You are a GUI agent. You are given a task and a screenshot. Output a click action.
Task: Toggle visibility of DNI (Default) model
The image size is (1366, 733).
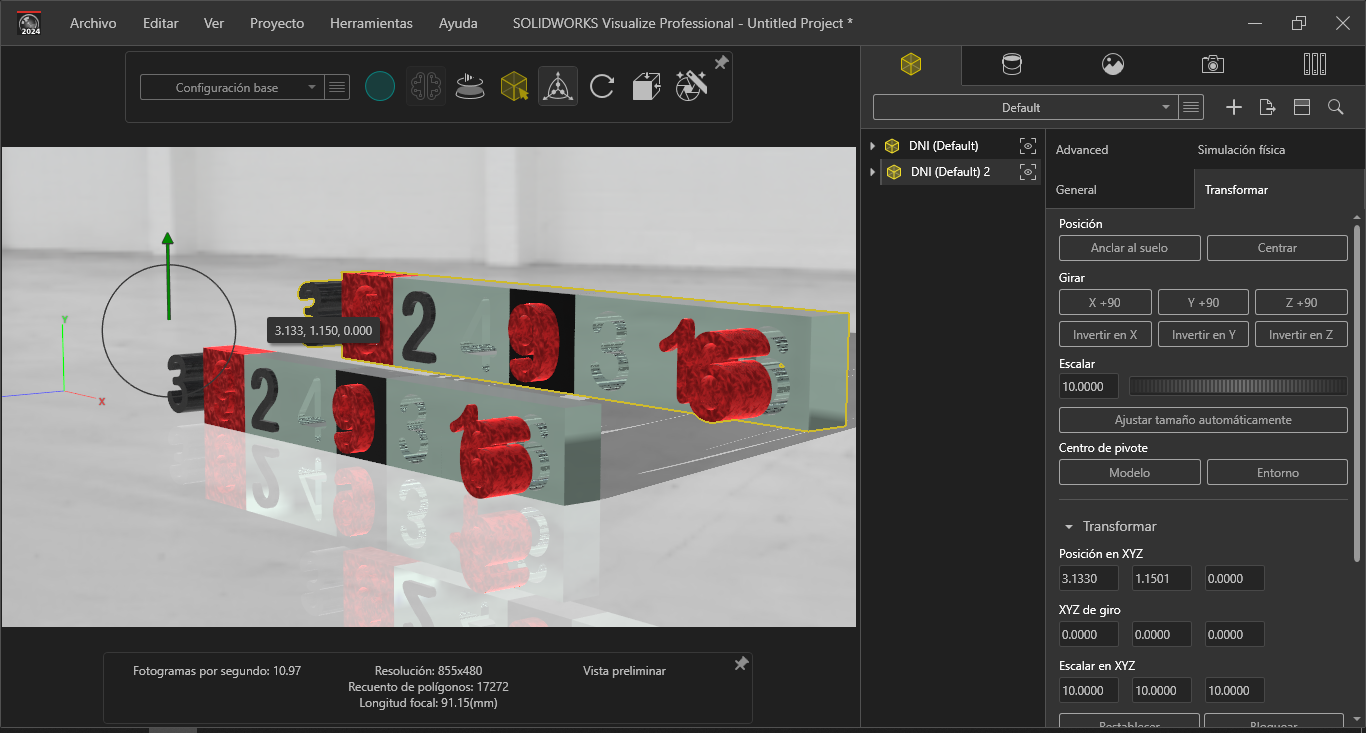pyautogui.click(x=1027, y=146)
